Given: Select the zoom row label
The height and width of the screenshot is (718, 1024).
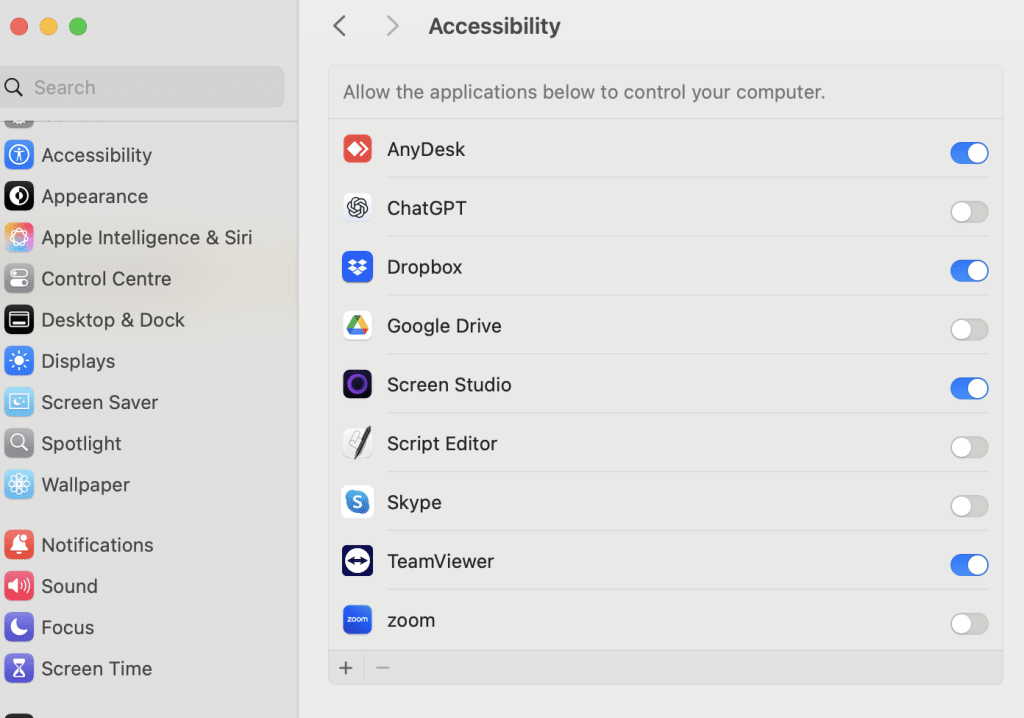Looking at the screenshot, I should click(411, 620).
